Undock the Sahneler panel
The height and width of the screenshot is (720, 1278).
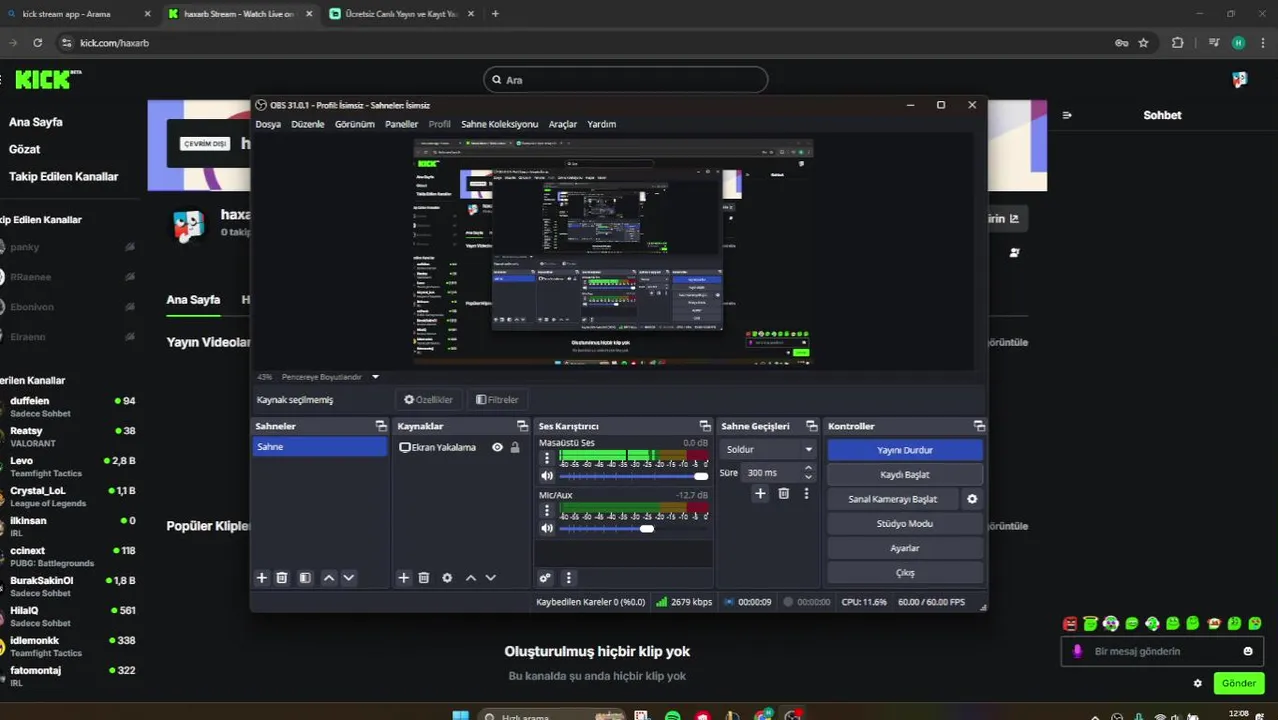point(380,426)
